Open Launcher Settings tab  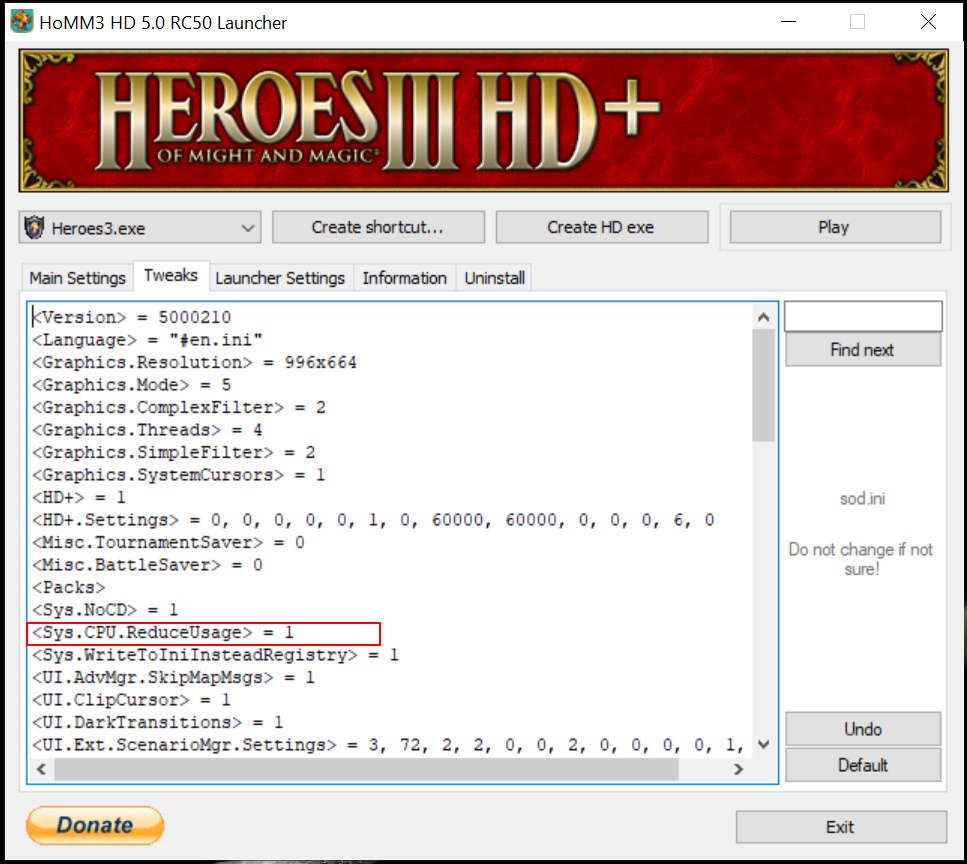coord(280,278)
